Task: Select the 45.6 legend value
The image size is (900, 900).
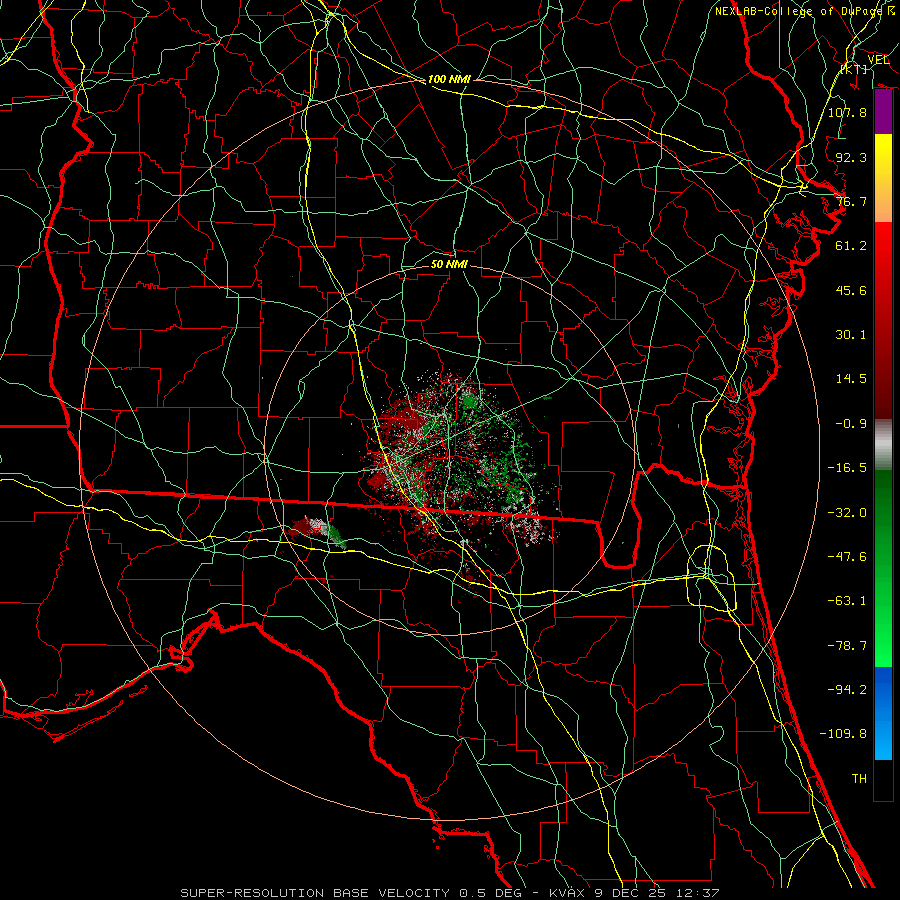Action: click(x=851, y=290)
